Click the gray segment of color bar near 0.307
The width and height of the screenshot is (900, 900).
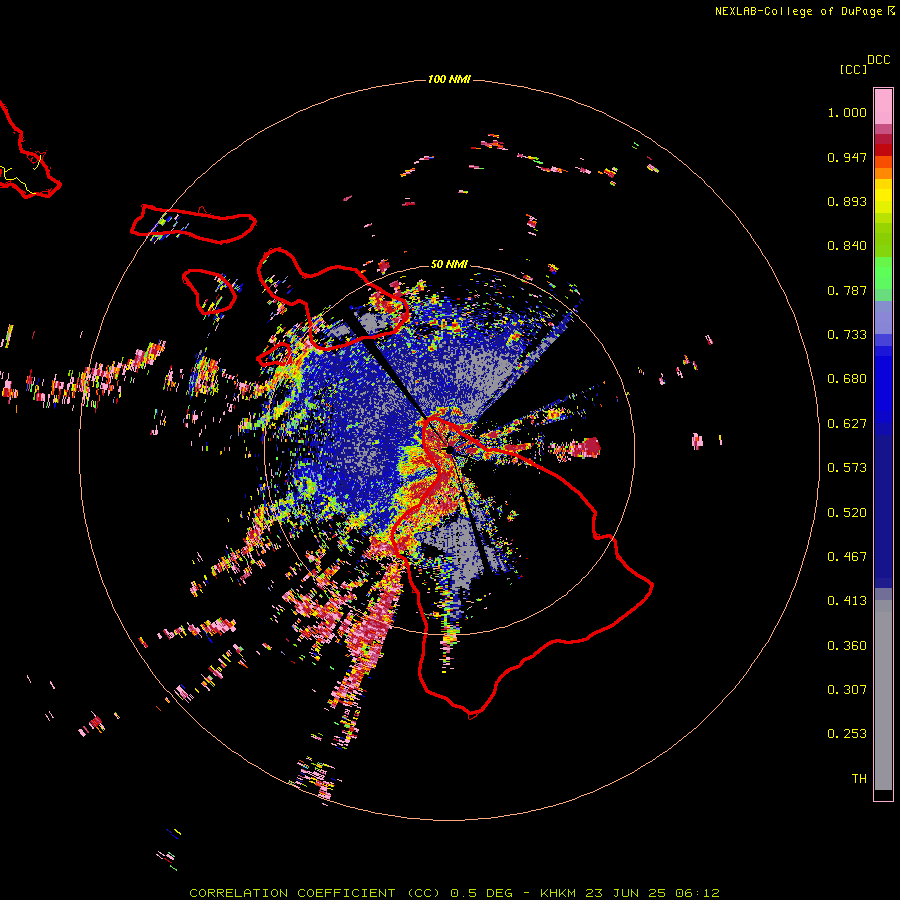point(883,695)
